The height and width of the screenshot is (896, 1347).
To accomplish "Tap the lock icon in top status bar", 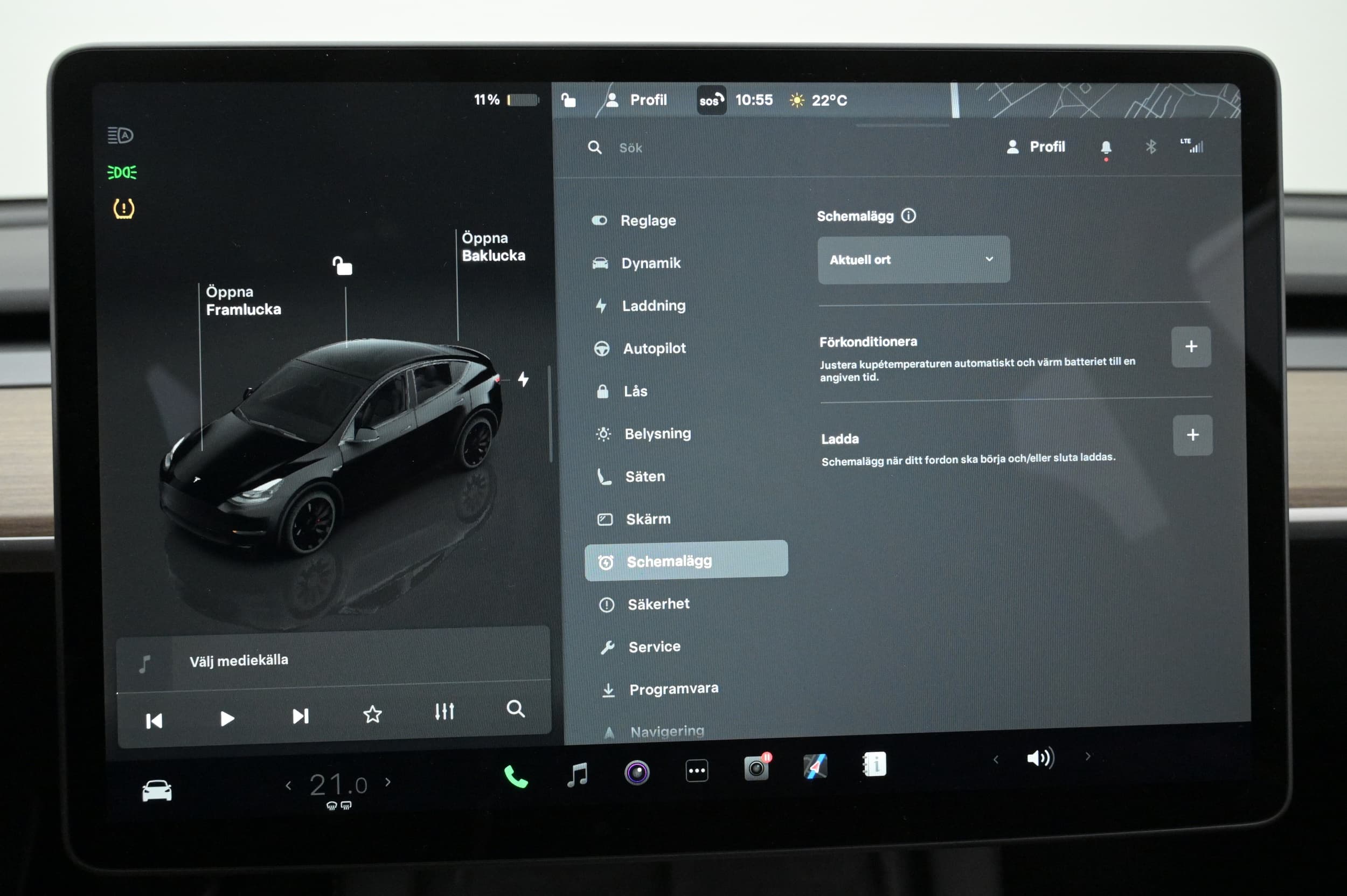I will [568, 100].
